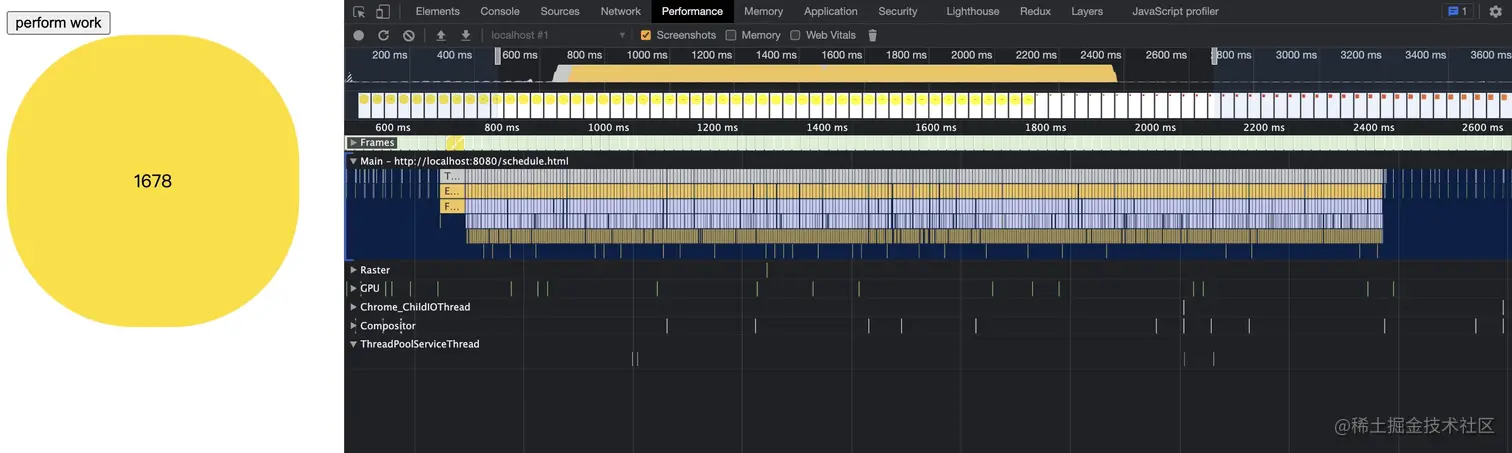
Task: Expand the Compositor track
Action: [353, 326]
